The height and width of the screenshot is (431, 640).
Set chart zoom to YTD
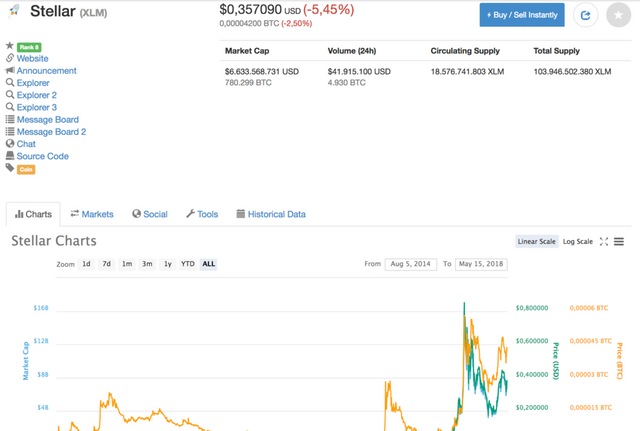pos(188,264)
